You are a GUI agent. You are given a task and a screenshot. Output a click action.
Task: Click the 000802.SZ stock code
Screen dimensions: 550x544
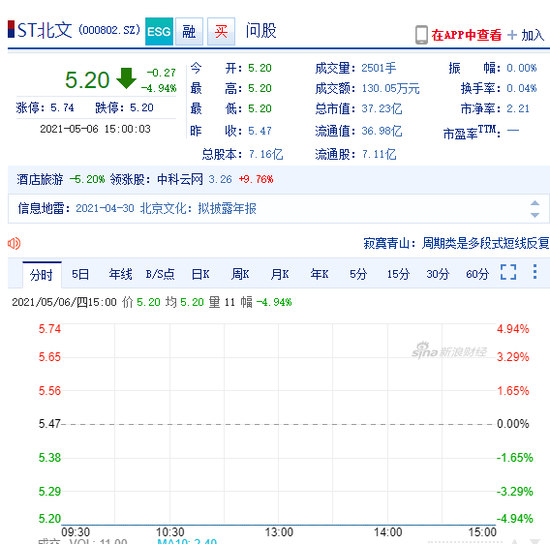click(109, 30)
